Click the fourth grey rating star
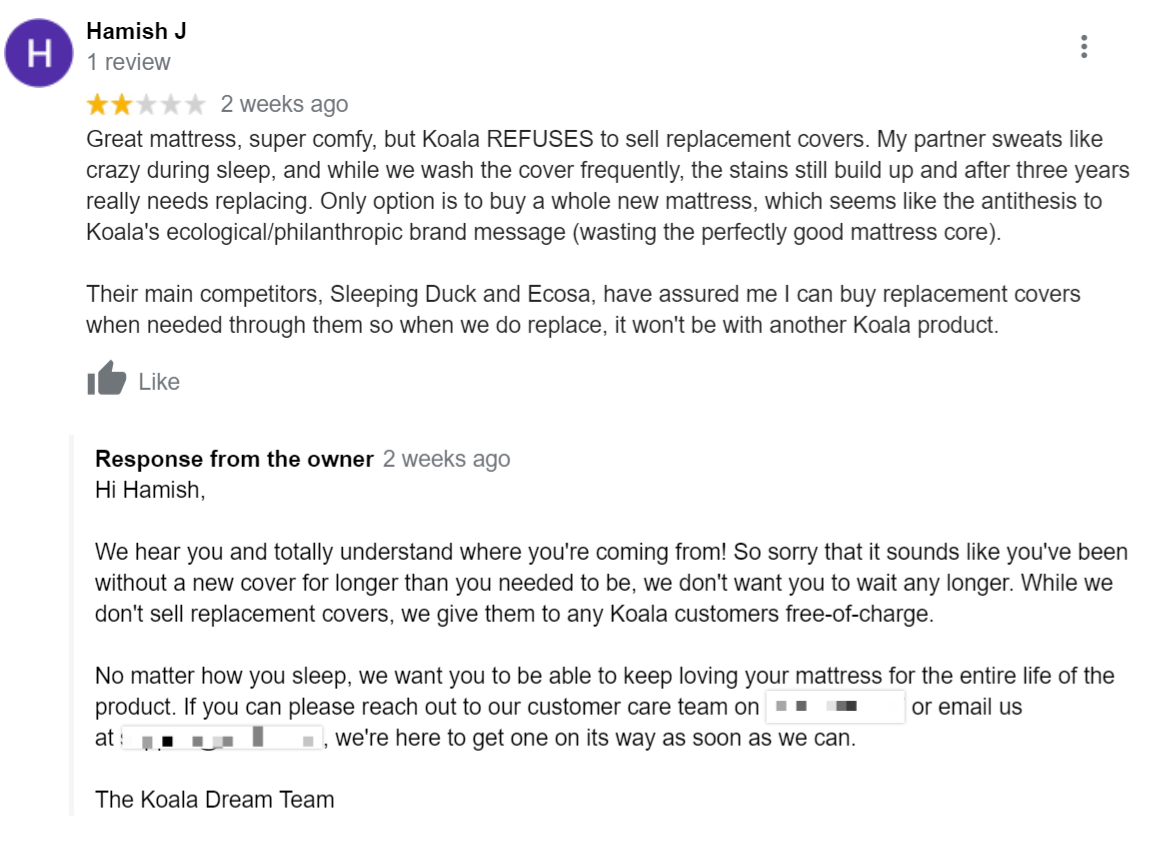1165x848 pixels. (x=170, y=104)
